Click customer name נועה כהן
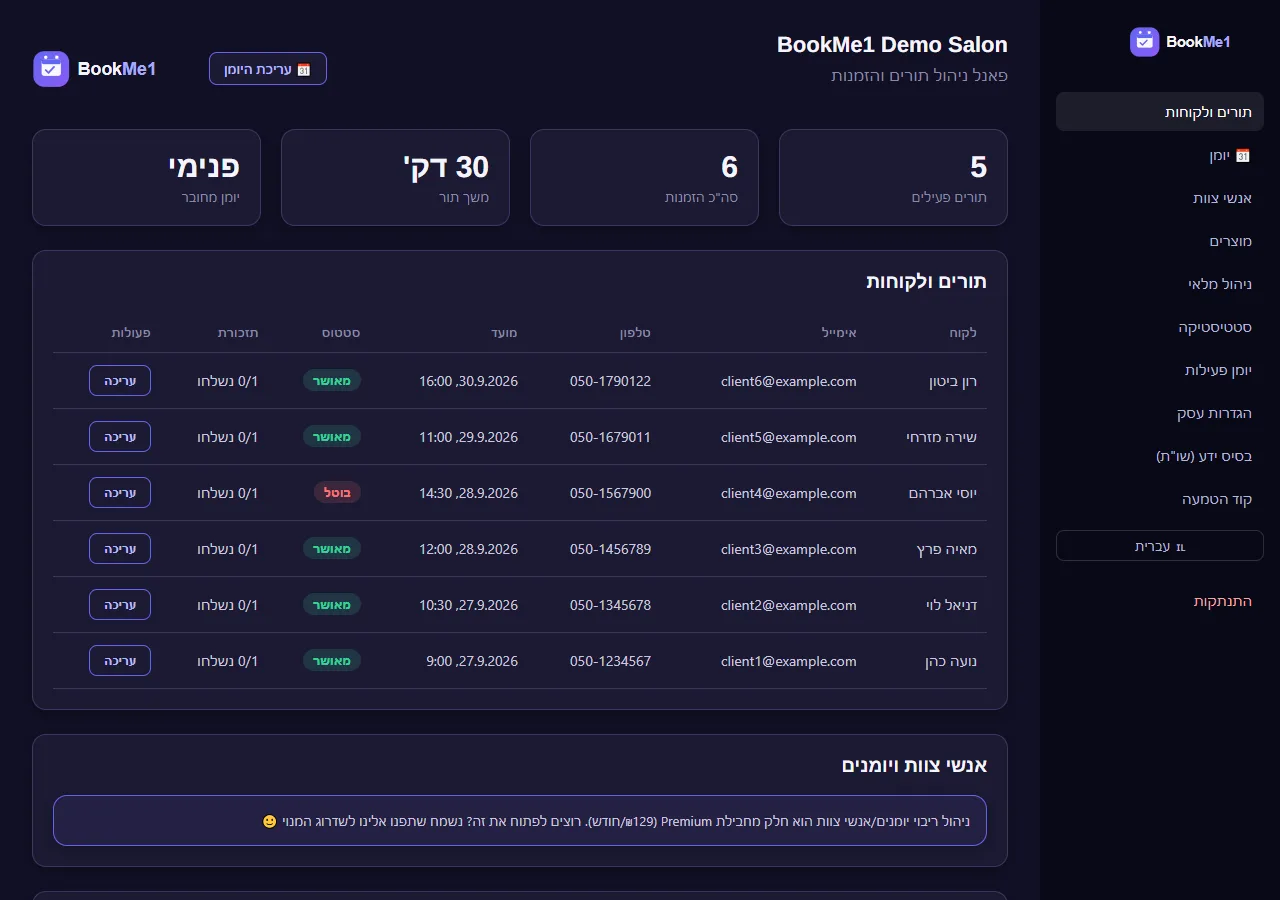Image resolution: width=1280 pixels, height=900 pixels. (951, 661)
